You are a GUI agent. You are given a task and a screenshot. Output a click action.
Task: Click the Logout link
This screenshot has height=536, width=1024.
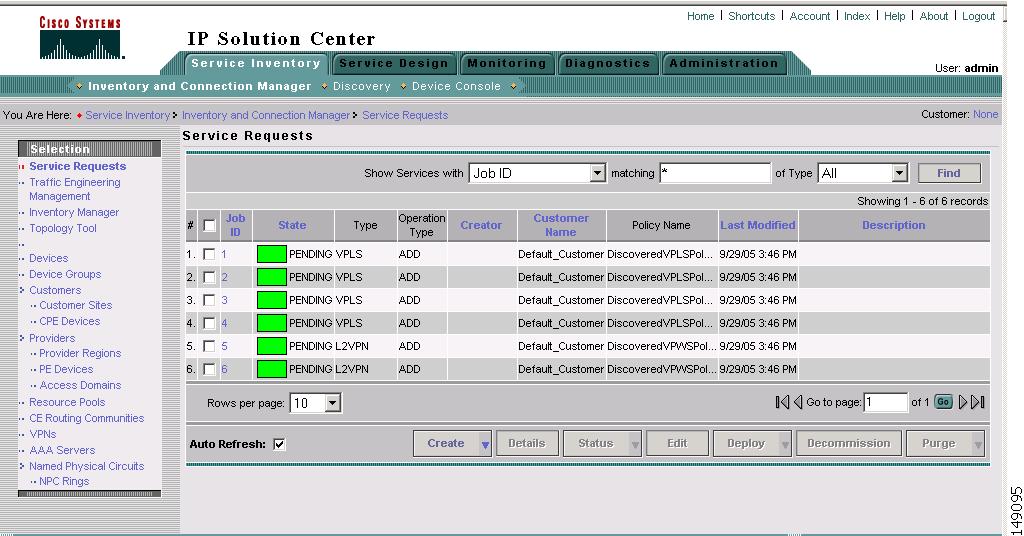coord(978,16)
